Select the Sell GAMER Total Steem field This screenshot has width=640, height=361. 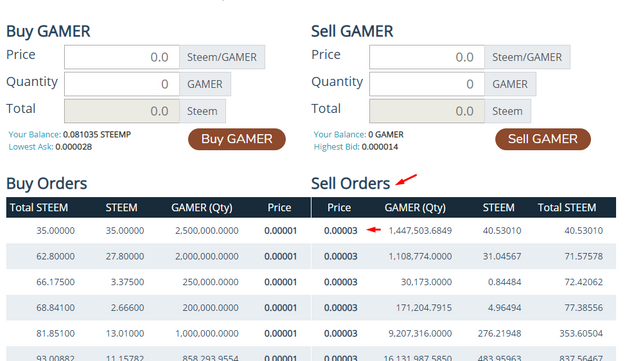coord(427,111)
